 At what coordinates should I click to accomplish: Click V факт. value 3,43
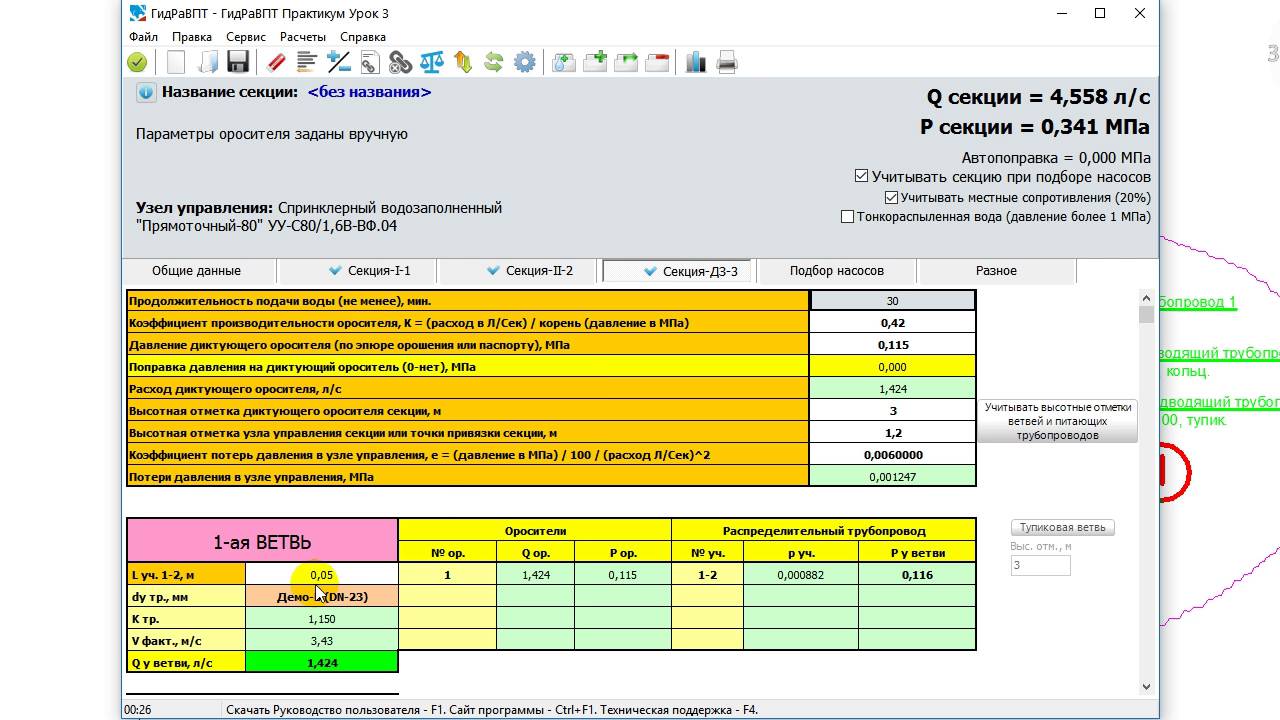click(x=322, y=641)
